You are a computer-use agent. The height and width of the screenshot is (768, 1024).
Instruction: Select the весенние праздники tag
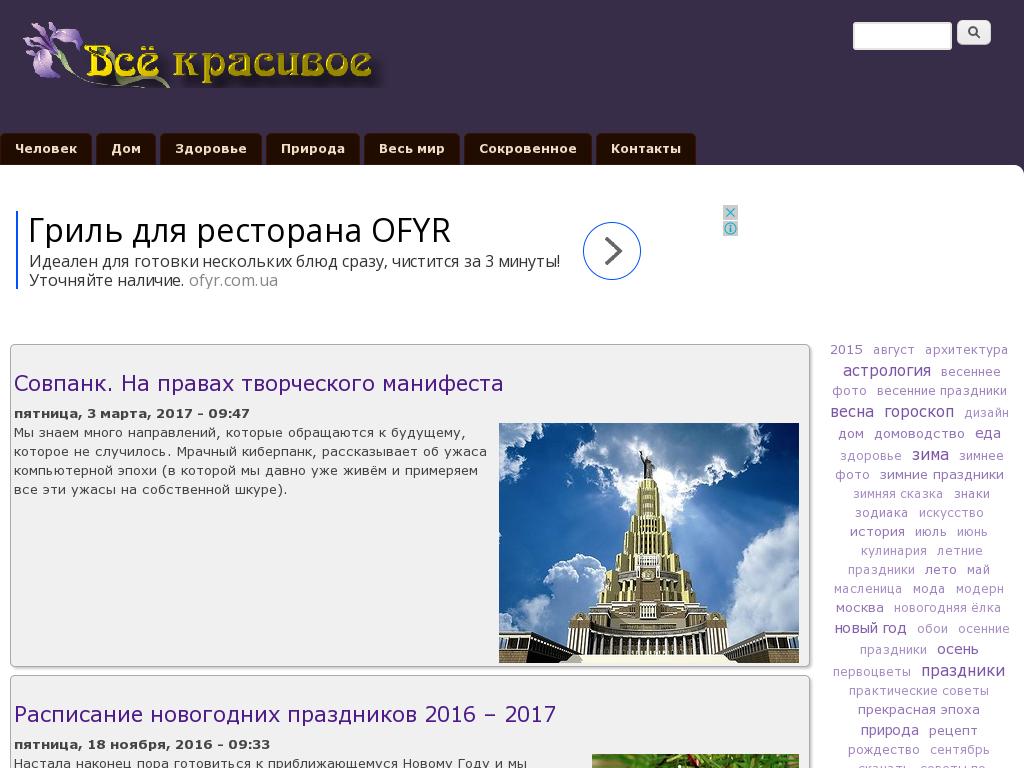coord(941,391)
